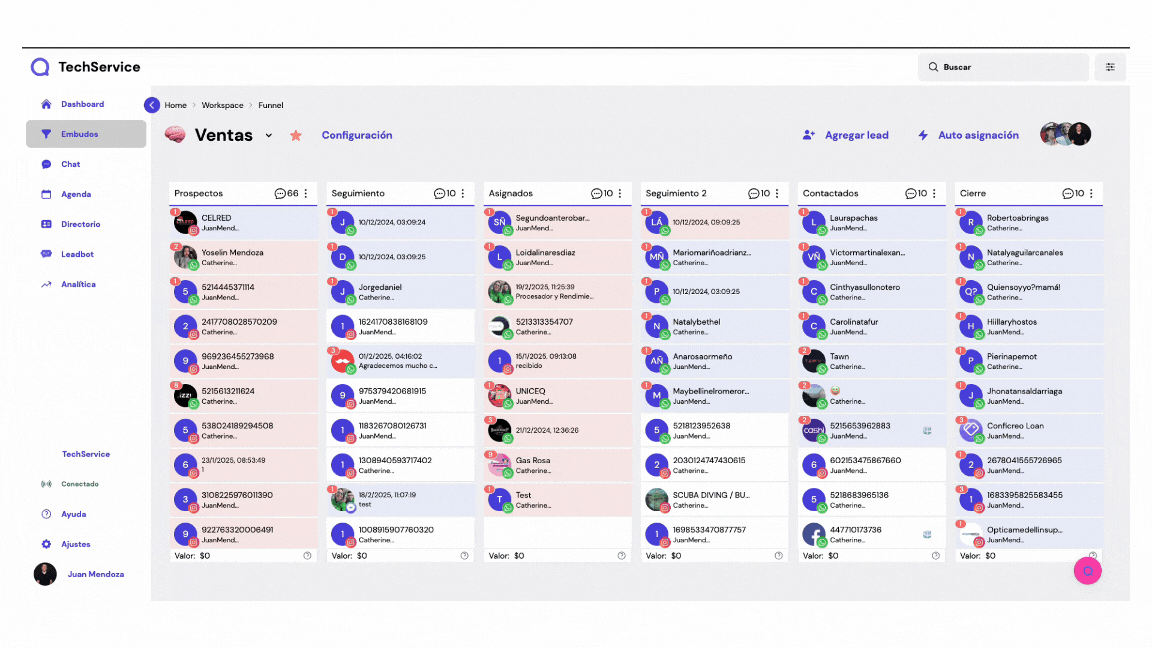
Task: Click the filter settings icon beside search
Action: [x=1110, y=67]
